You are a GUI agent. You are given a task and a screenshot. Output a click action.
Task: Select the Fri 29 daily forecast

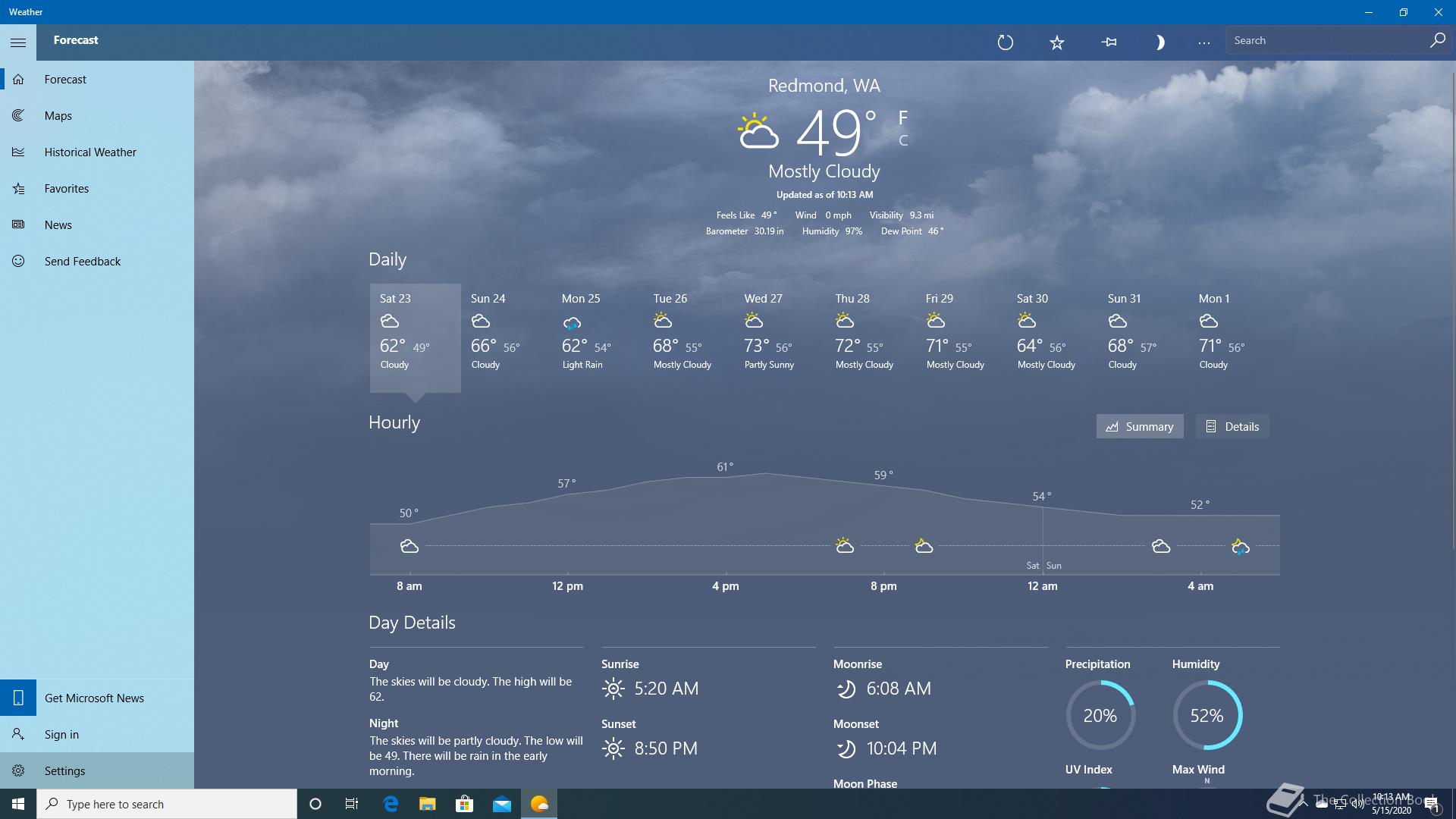click(961, 337)
